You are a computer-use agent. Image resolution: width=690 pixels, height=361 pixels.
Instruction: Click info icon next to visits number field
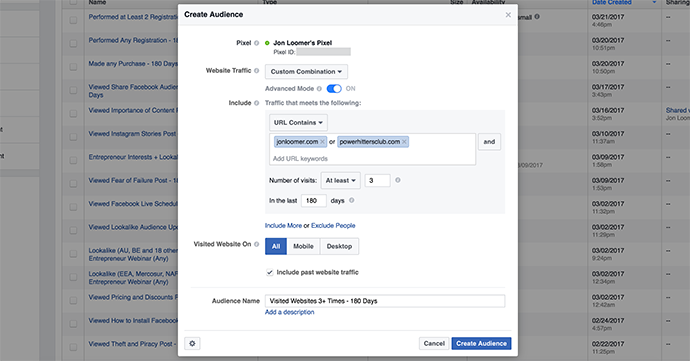[398, 180]
